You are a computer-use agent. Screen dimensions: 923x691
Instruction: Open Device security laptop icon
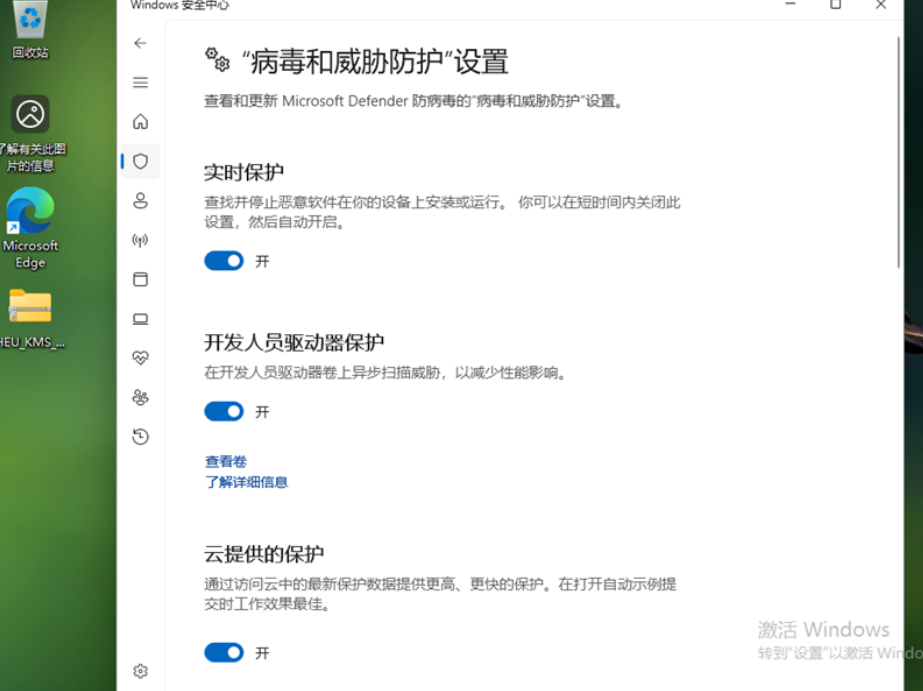[140, 318]
